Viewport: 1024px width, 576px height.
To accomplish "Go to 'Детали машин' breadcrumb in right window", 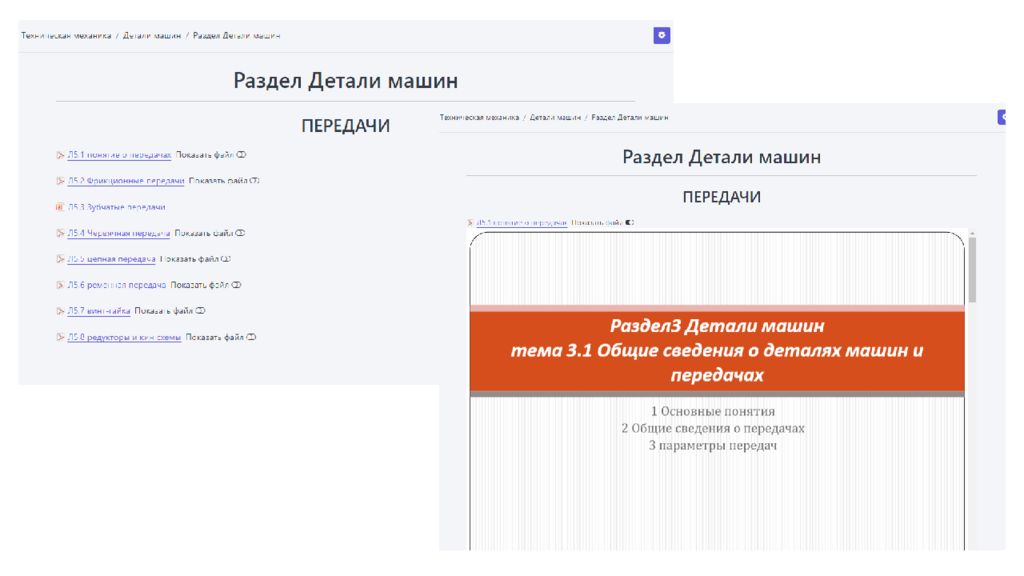I will [555, 117].
